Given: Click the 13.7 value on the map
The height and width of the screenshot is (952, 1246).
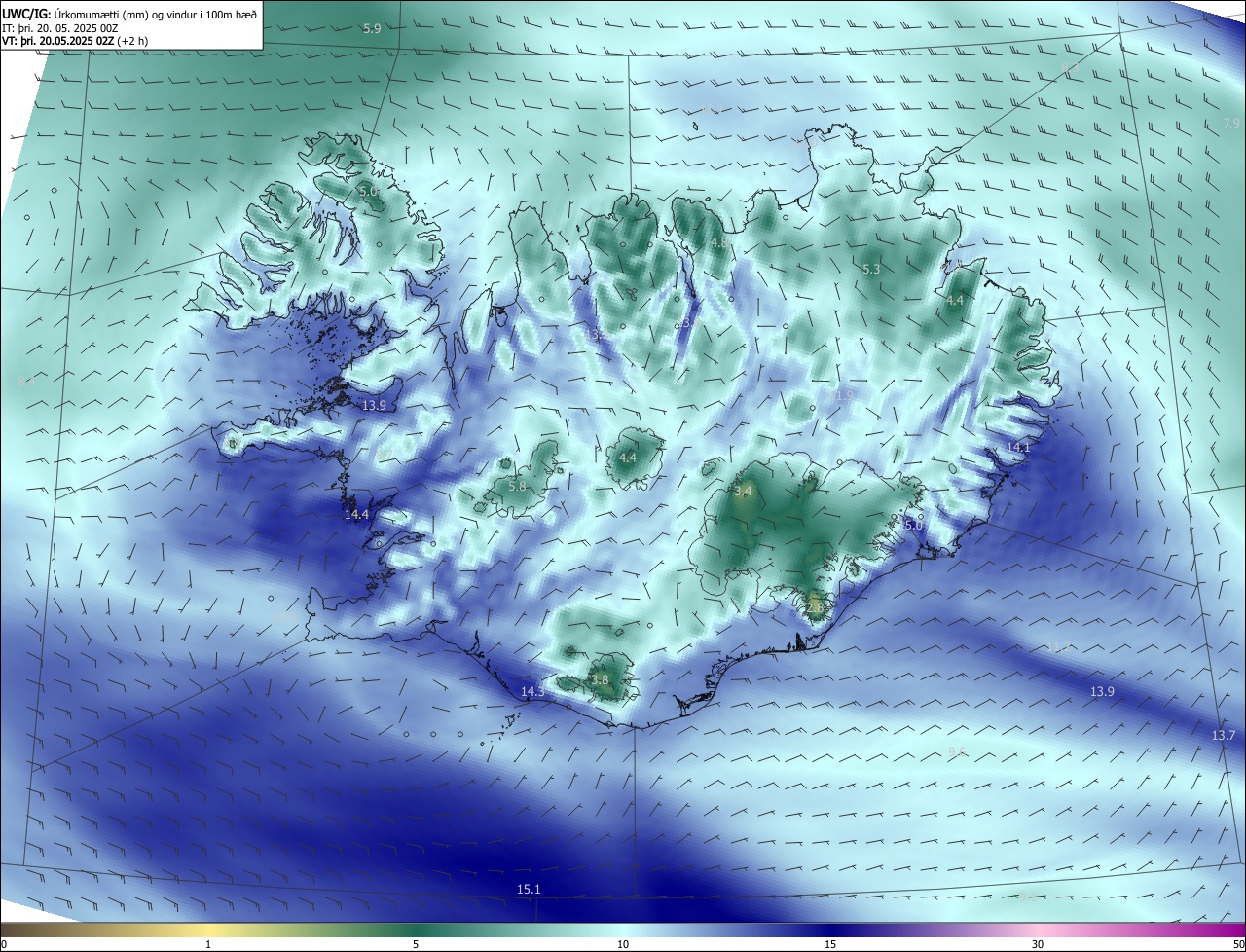Looking at the screenshot, I should tap(1224, 735).
